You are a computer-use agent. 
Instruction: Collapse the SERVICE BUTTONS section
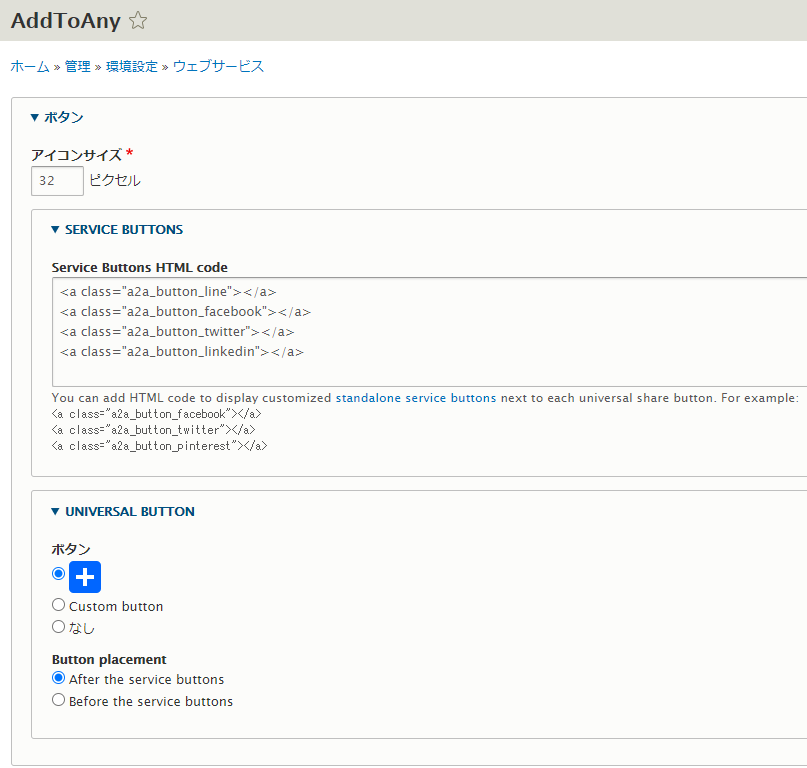117,230
